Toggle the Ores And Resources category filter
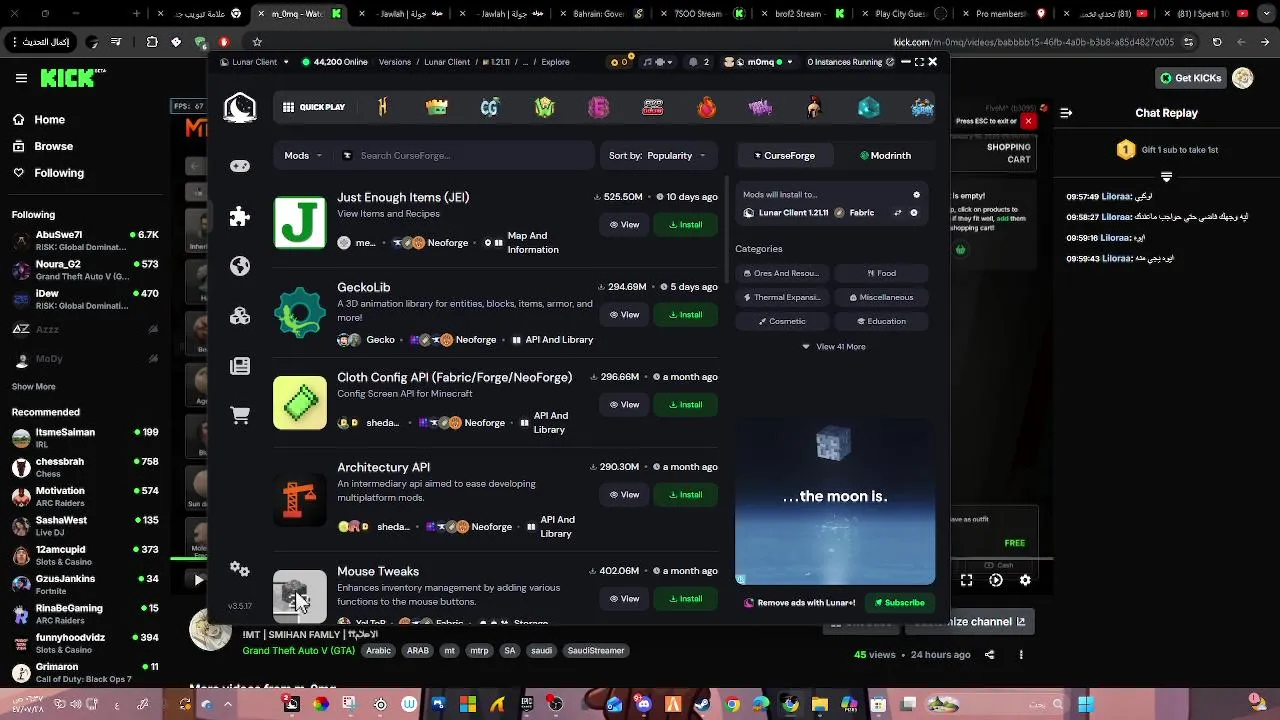Viewport: 1280px width, 720px height. (x=781, y=273)
